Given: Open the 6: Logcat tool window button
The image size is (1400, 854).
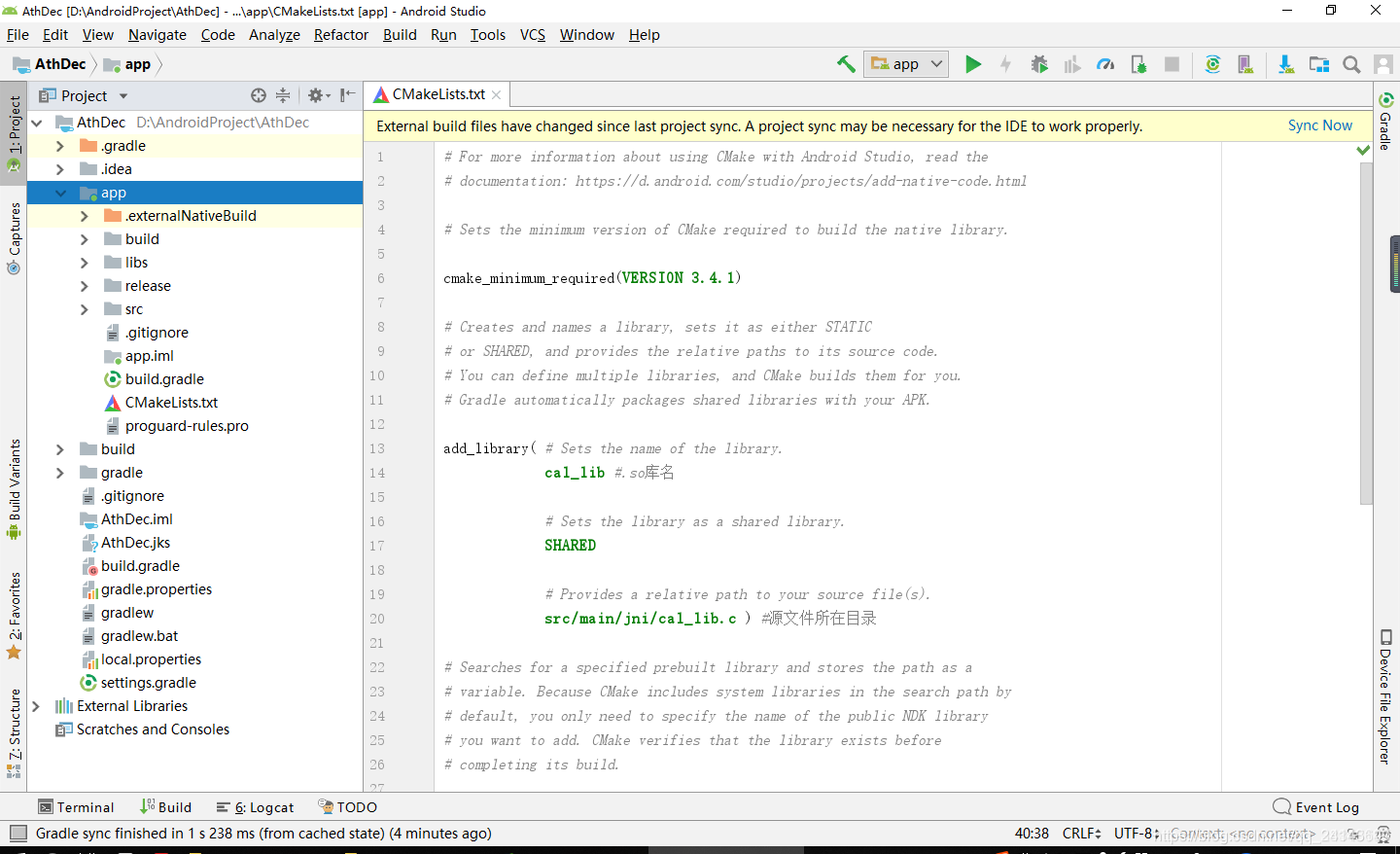Looking at the screenshot, I should 255,807.
